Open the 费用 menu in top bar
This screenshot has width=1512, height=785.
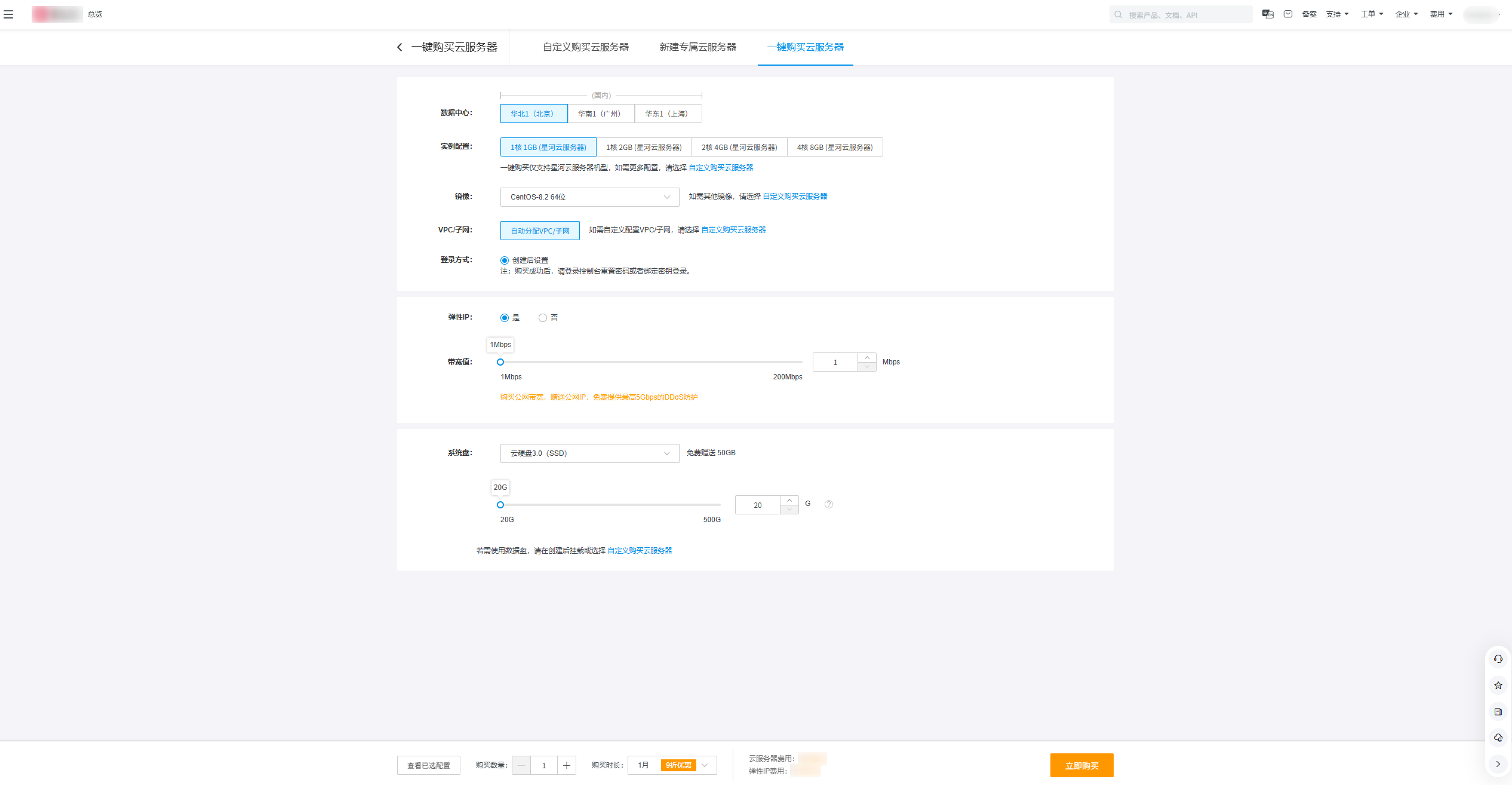[1440, 14]
